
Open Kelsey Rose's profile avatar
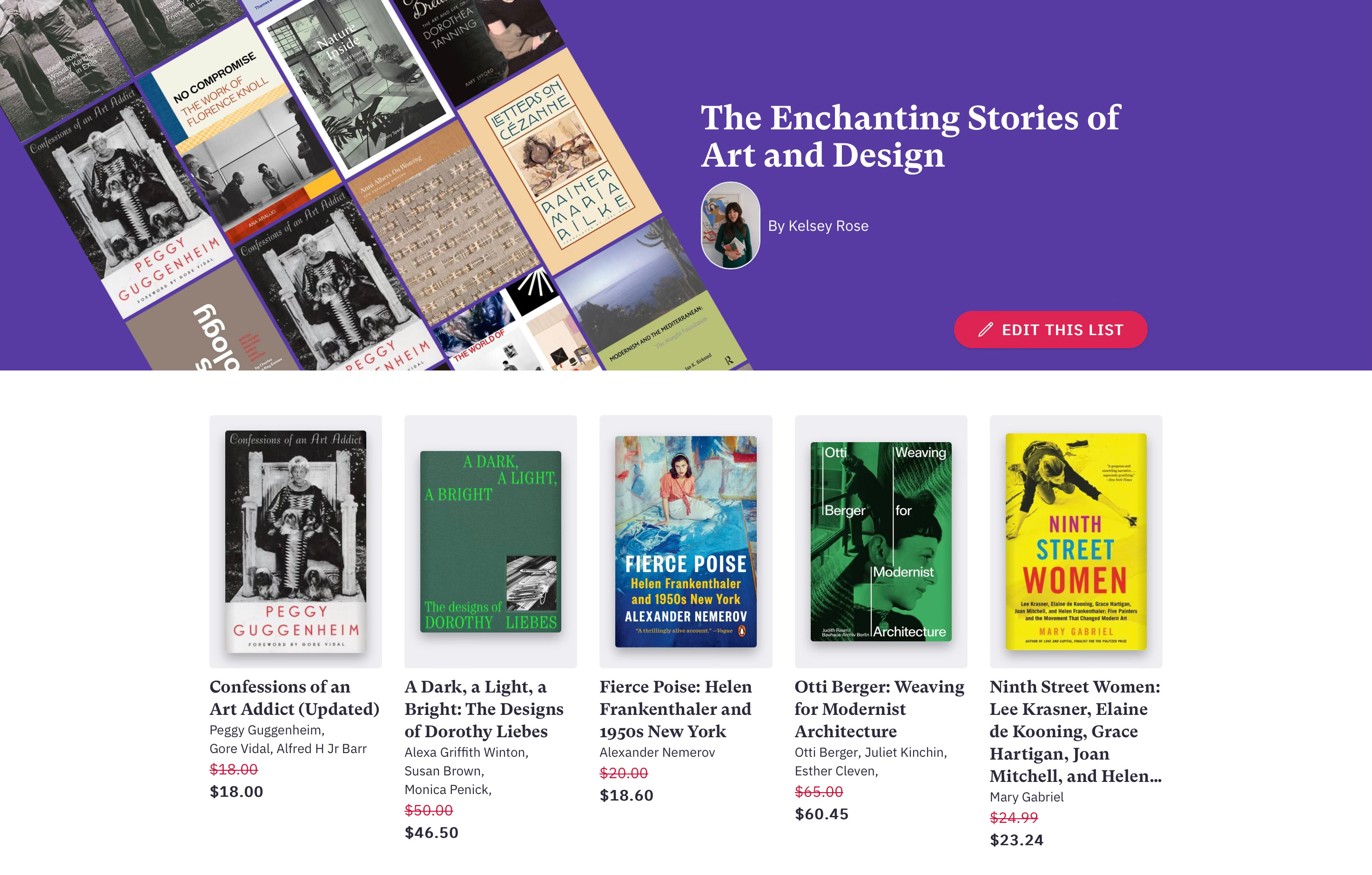coord(730,226)
